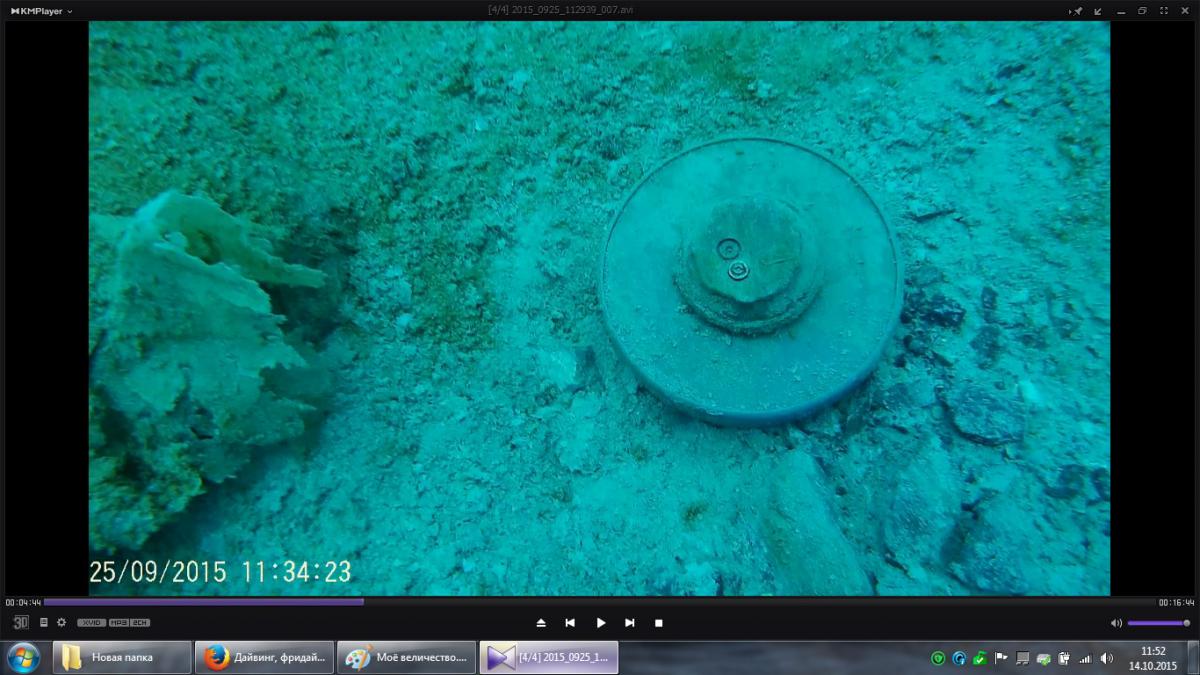Click the eject/open file icon
Viewport: 1200px width, 675px height.
[x=541, y=623]
